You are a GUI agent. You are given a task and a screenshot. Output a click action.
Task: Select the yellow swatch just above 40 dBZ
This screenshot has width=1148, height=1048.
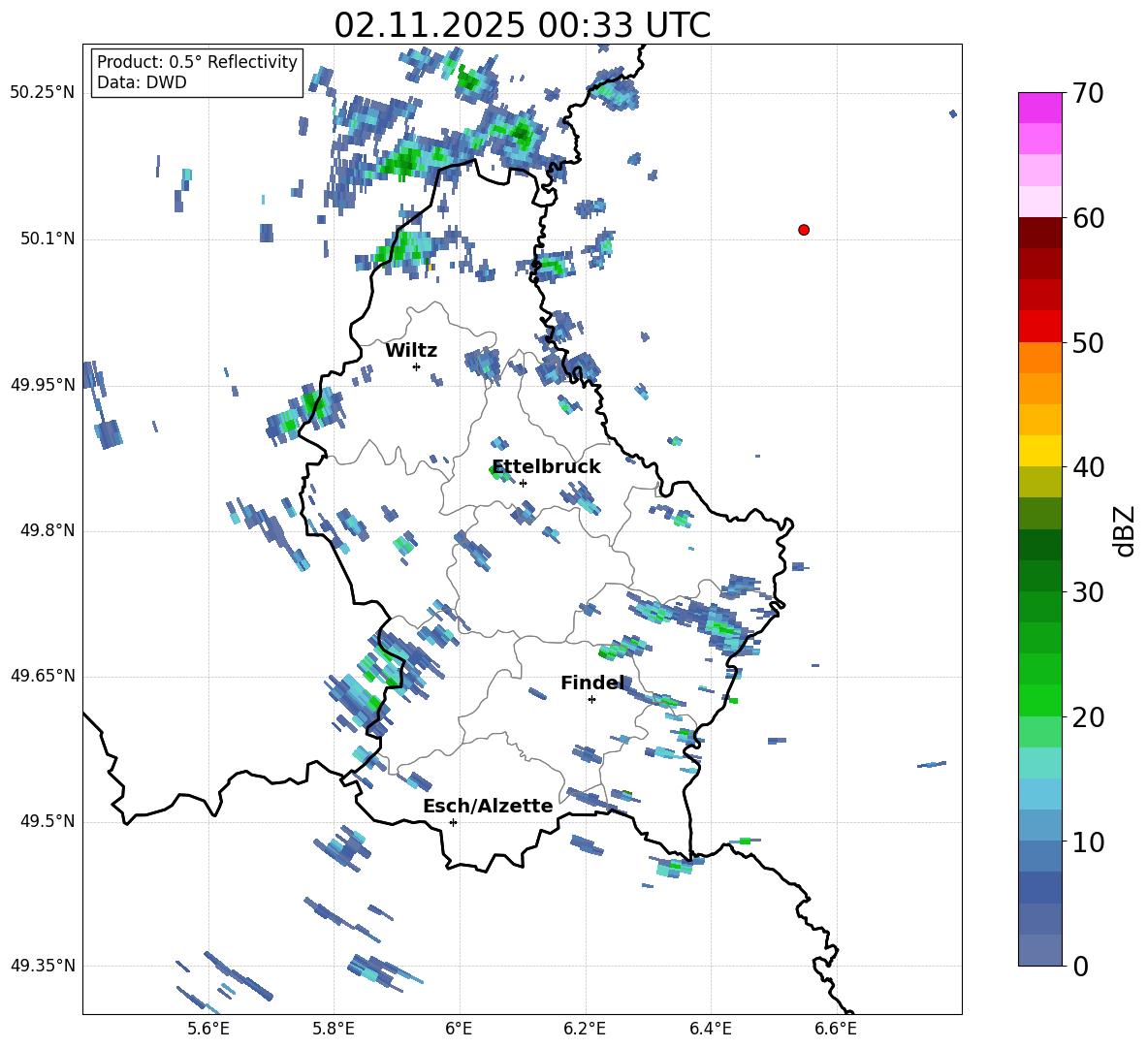click(1040, 451)
